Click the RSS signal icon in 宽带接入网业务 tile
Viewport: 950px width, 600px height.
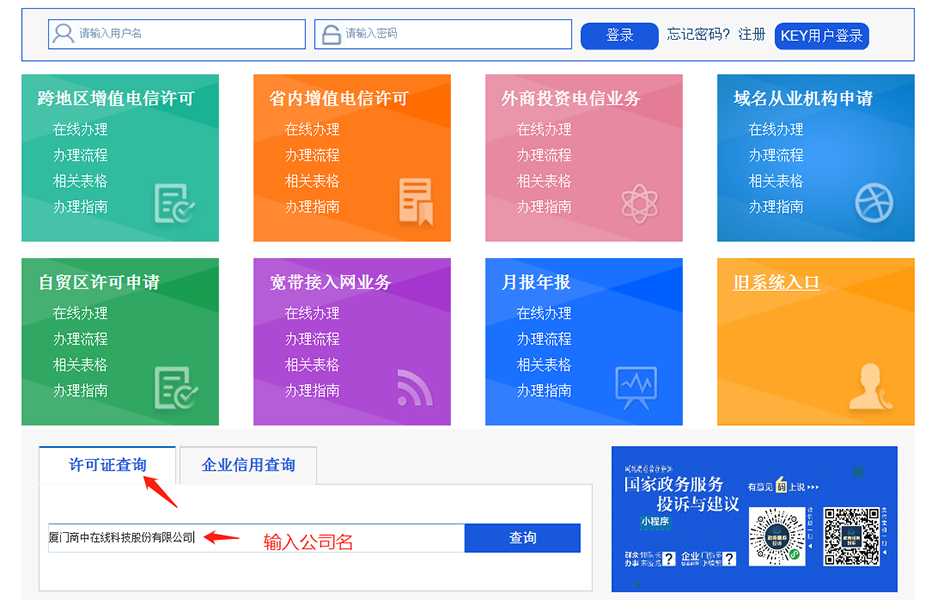click(x=414, y=387)
